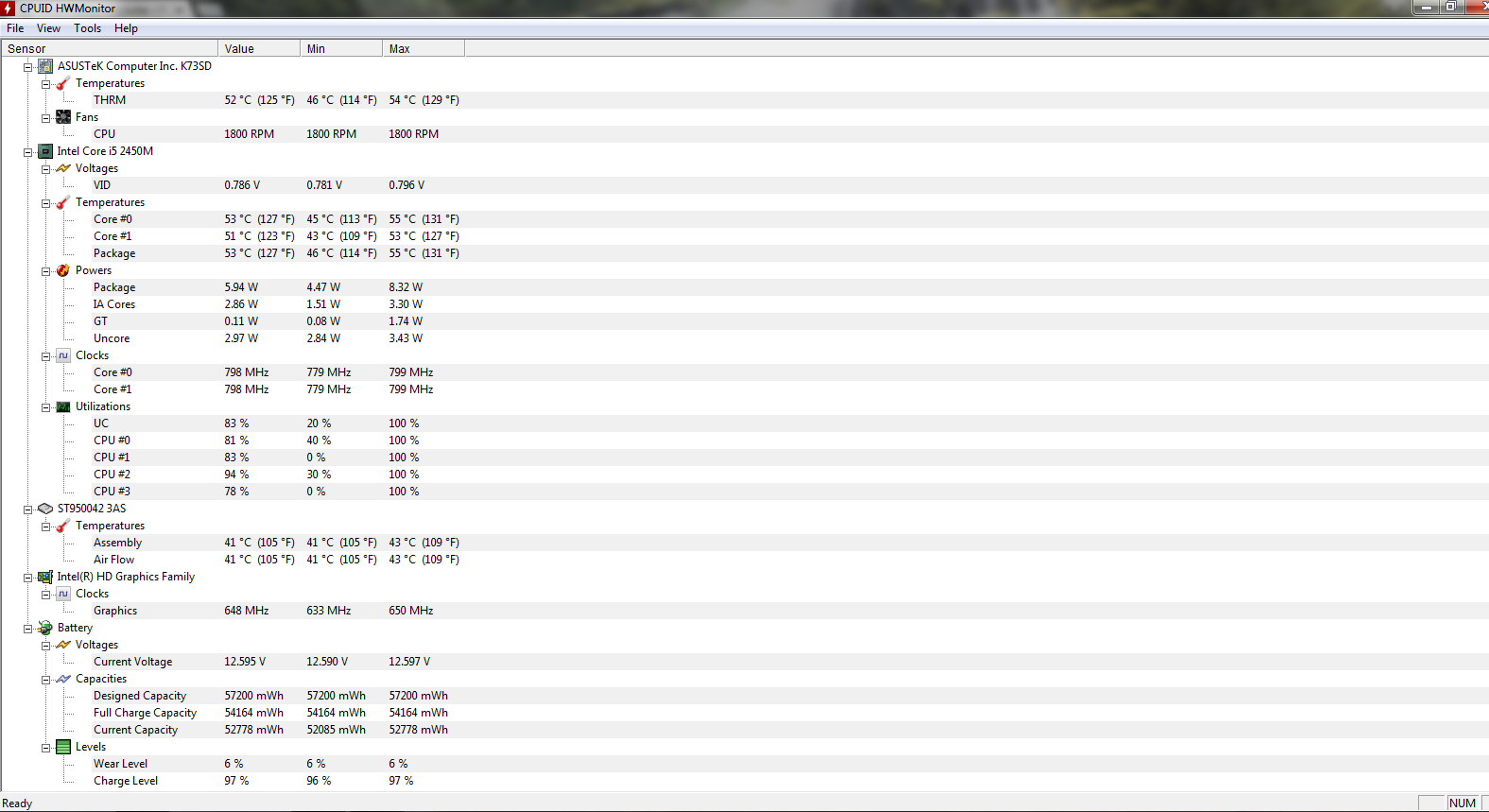Open the Help menu
Image resolution: width=1489 pixels, height=812 pixels.
126,28
